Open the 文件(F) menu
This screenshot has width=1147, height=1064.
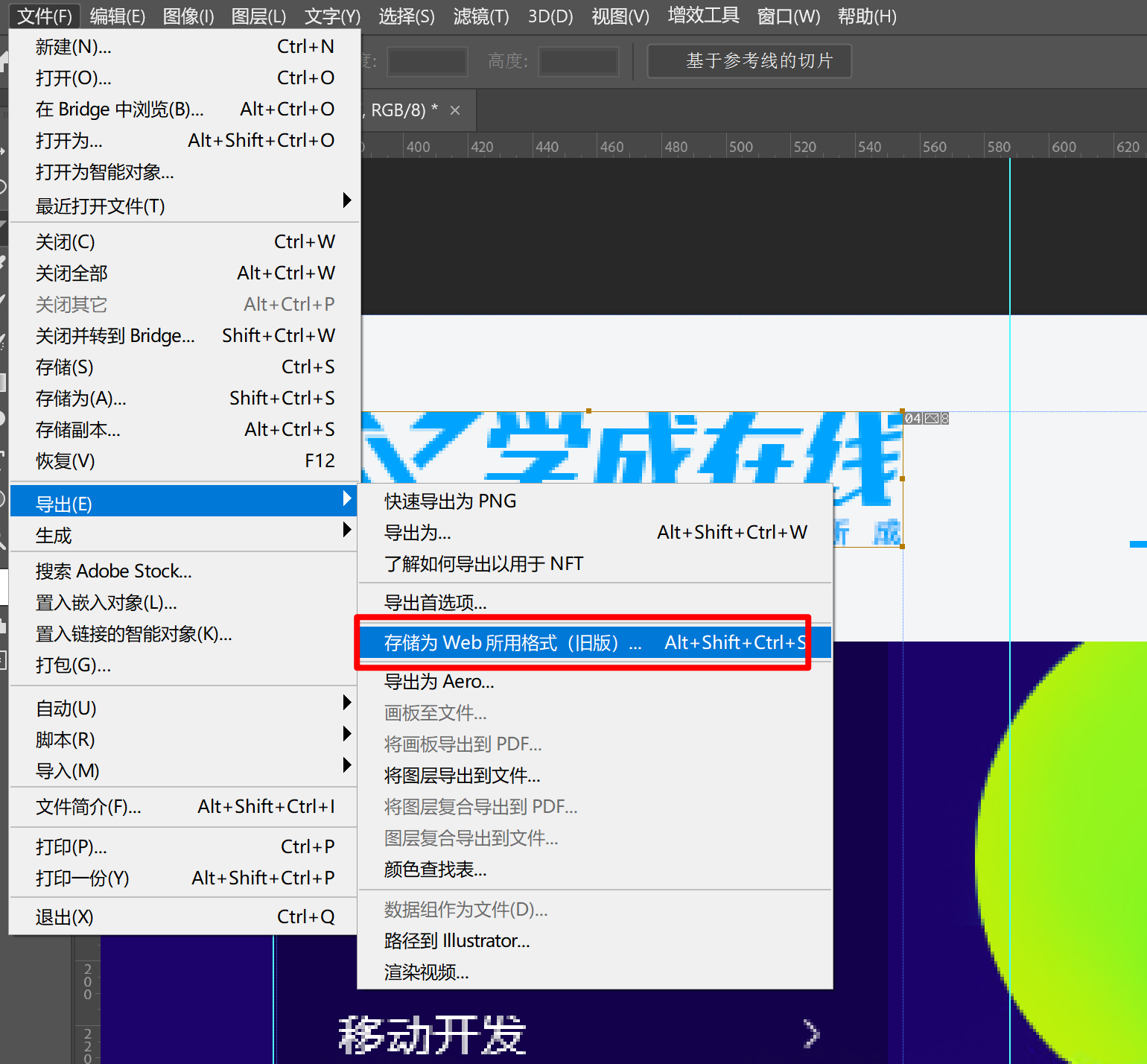pyautogui.click(x=44, y=16)
